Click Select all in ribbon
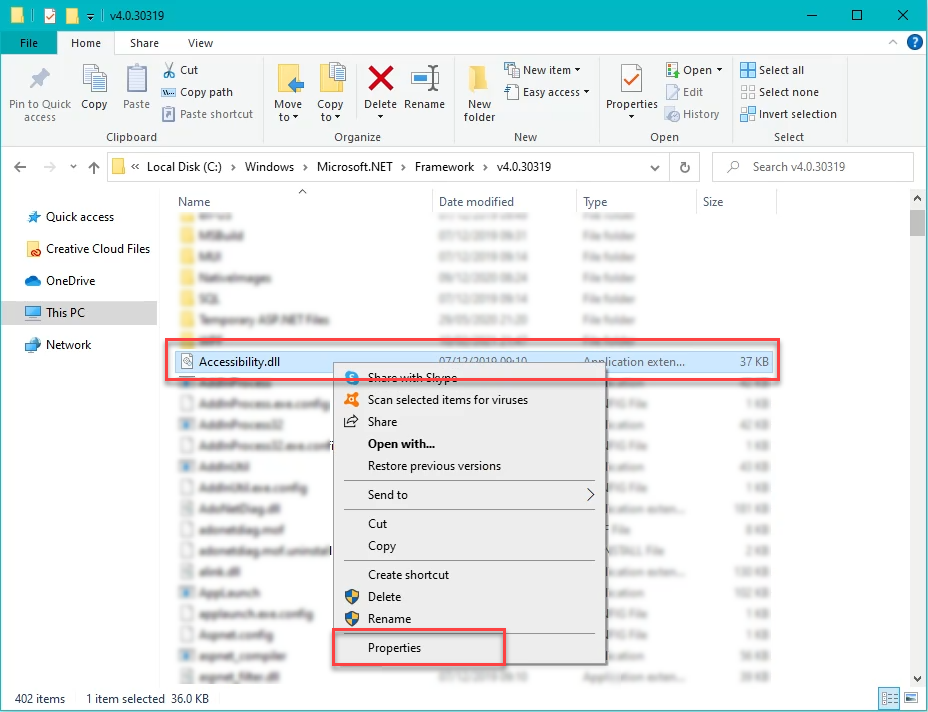 pyautogui.click(x=772, y=70)
